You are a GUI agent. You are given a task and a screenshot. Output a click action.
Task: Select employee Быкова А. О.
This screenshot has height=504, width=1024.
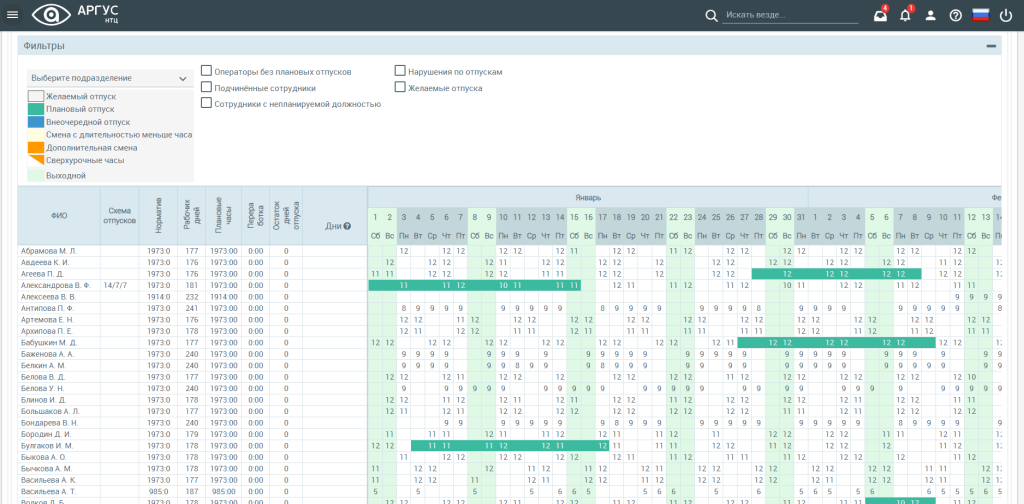tap(45, 456)
